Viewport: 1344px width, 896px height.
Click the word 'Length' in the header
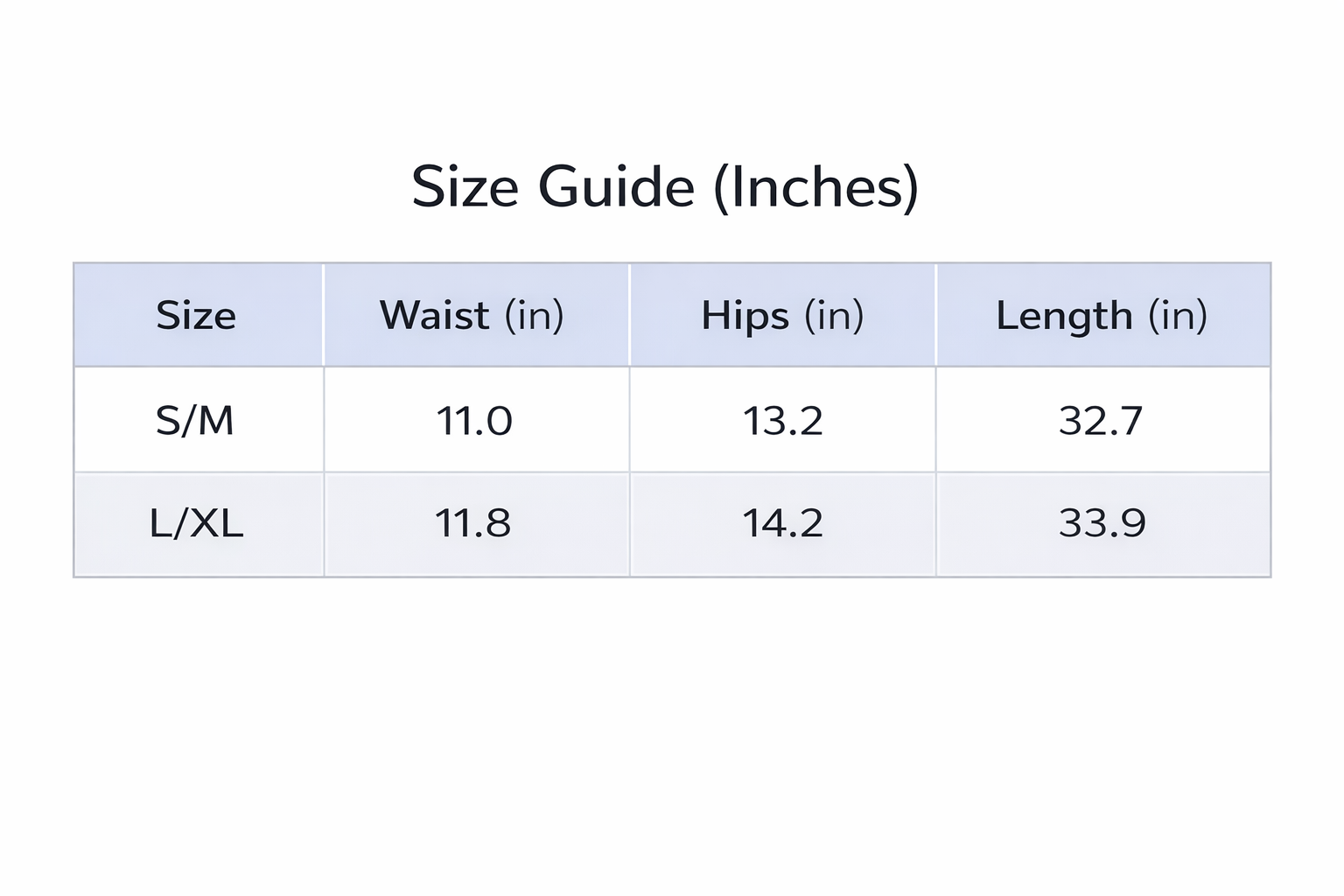1064,315
